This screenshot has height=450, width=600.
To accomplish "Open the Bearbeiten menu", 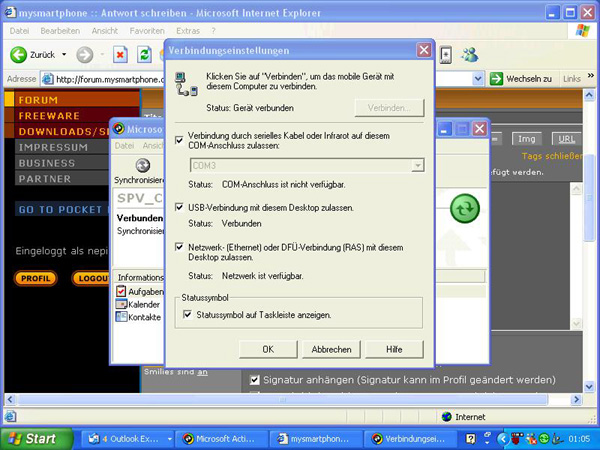I will pos(60,31).
